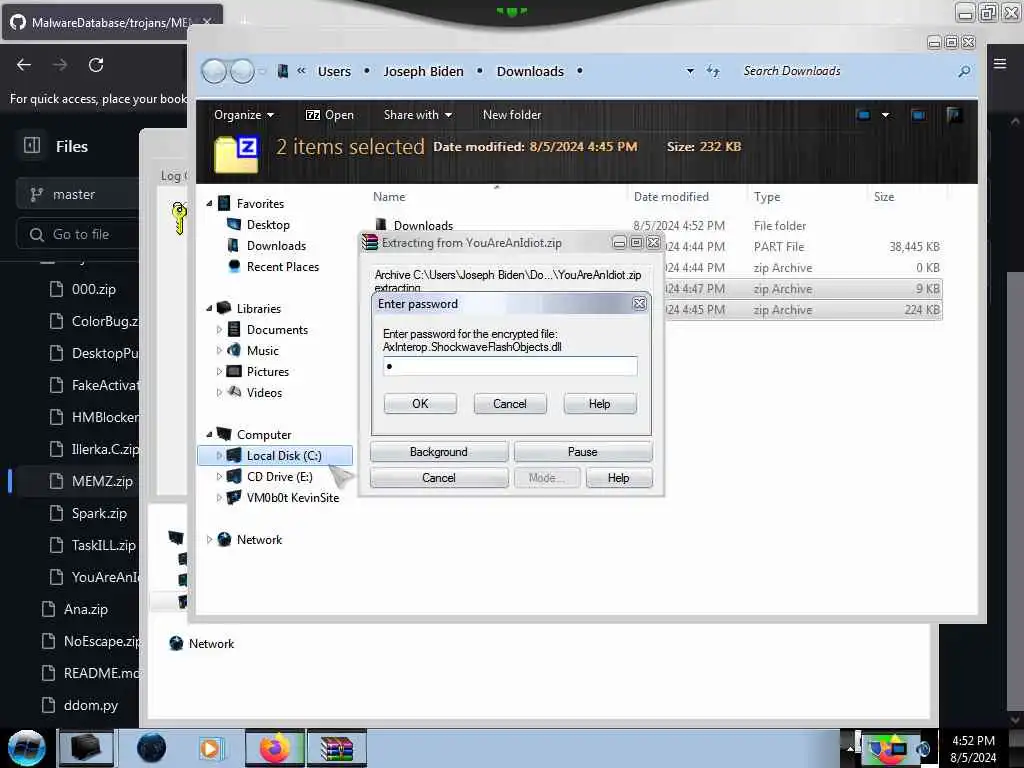
Task: Open Help in the password dialog
Action: (599, 404)
